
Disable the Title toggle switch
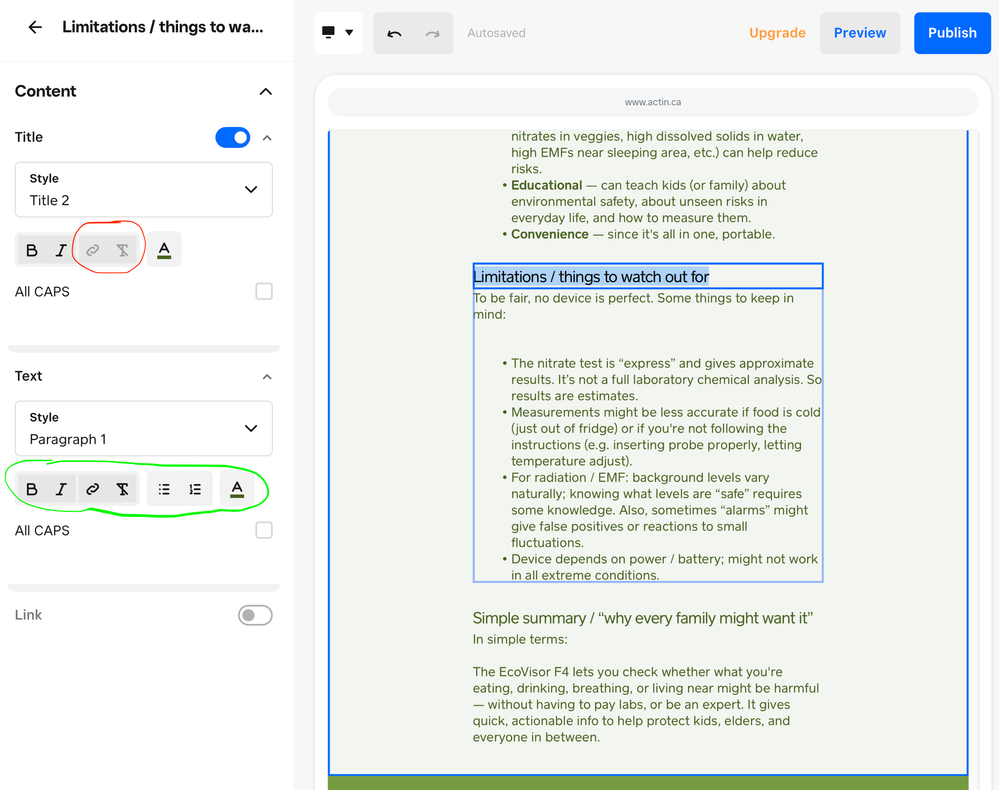233,137
